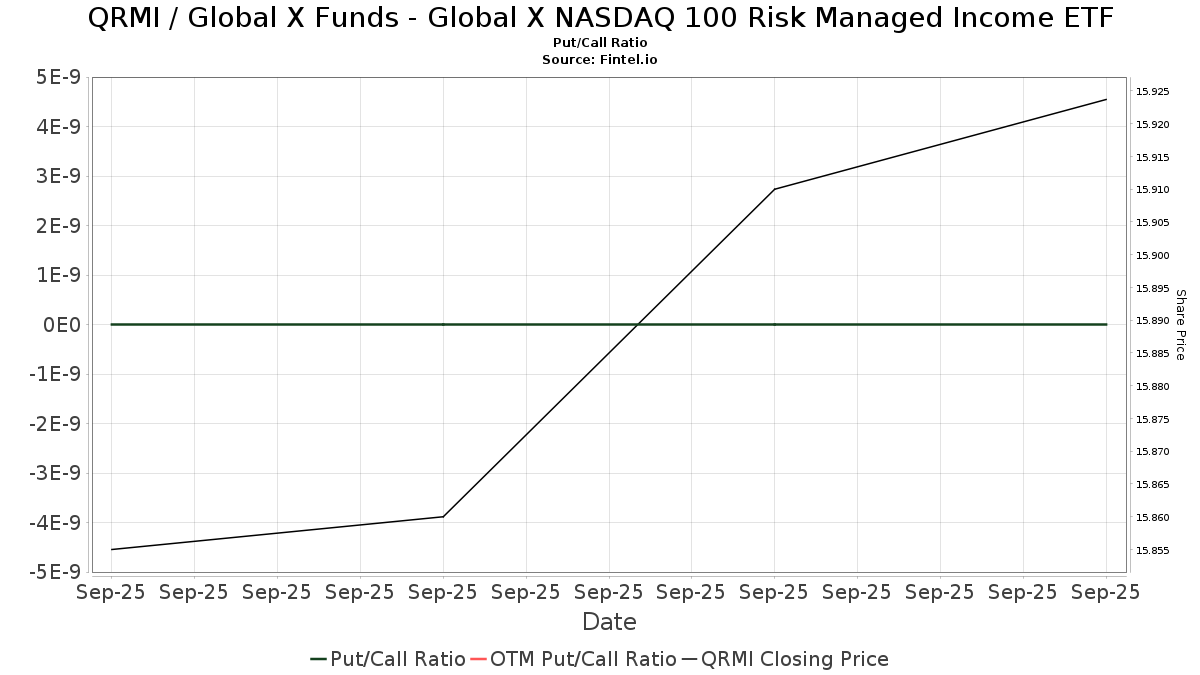Screen dimensions: 1200x675
Task: Click the Put/Call Ratio subtitle
Action: [600, 43]
